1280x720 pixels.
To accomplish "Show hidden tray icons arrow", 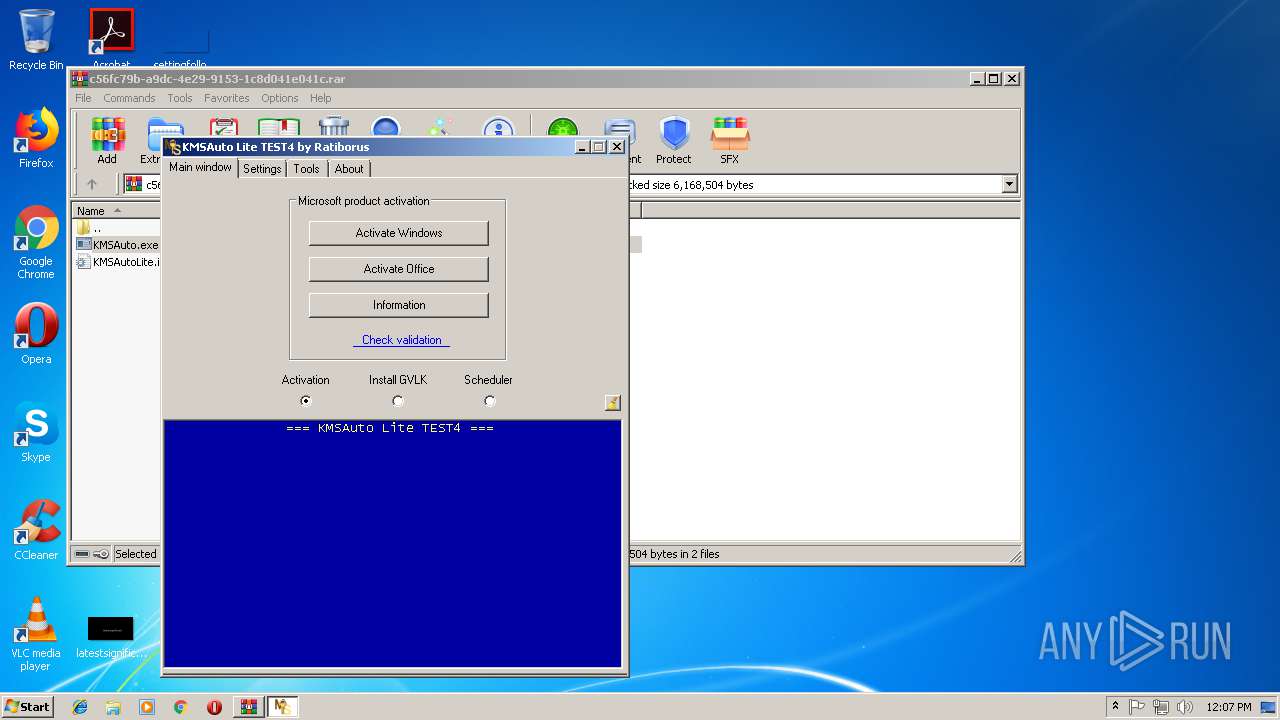I will (x=1115, y=707).
